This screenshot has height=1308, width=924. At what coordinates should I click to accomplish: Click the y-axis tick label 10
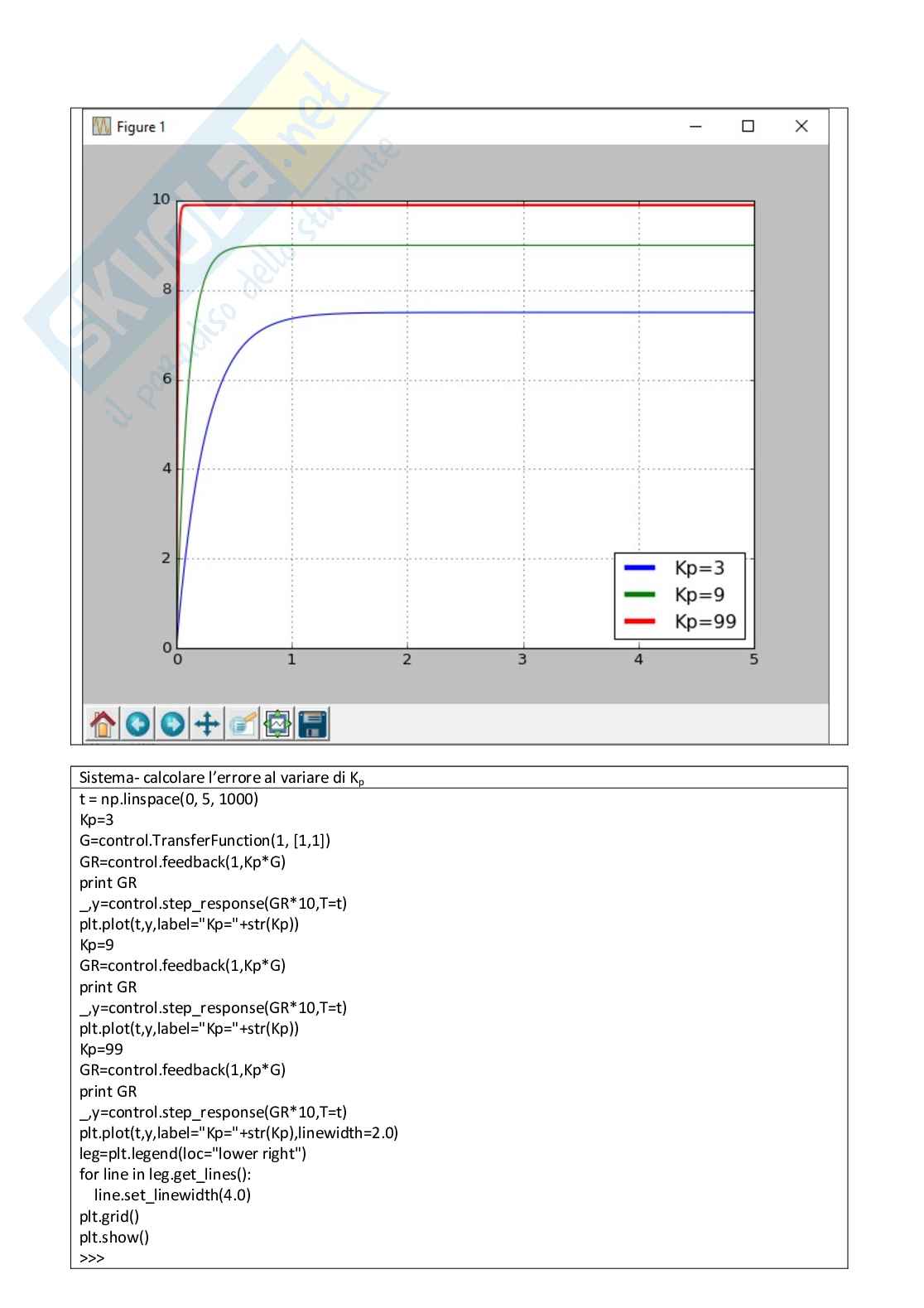(161, 199)
